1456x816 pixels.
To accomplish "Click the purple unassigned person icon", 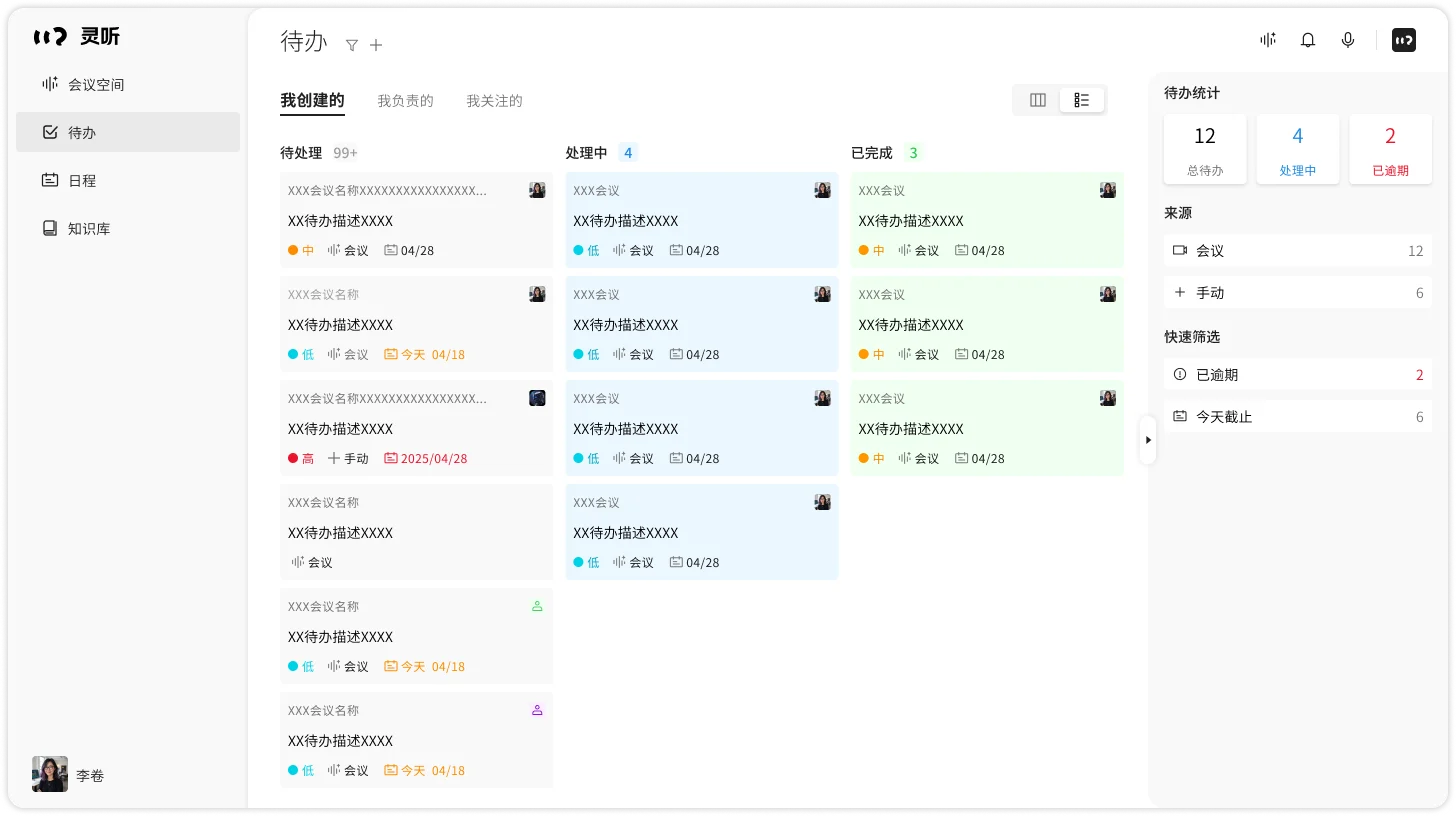I will (x=537, y=710).
